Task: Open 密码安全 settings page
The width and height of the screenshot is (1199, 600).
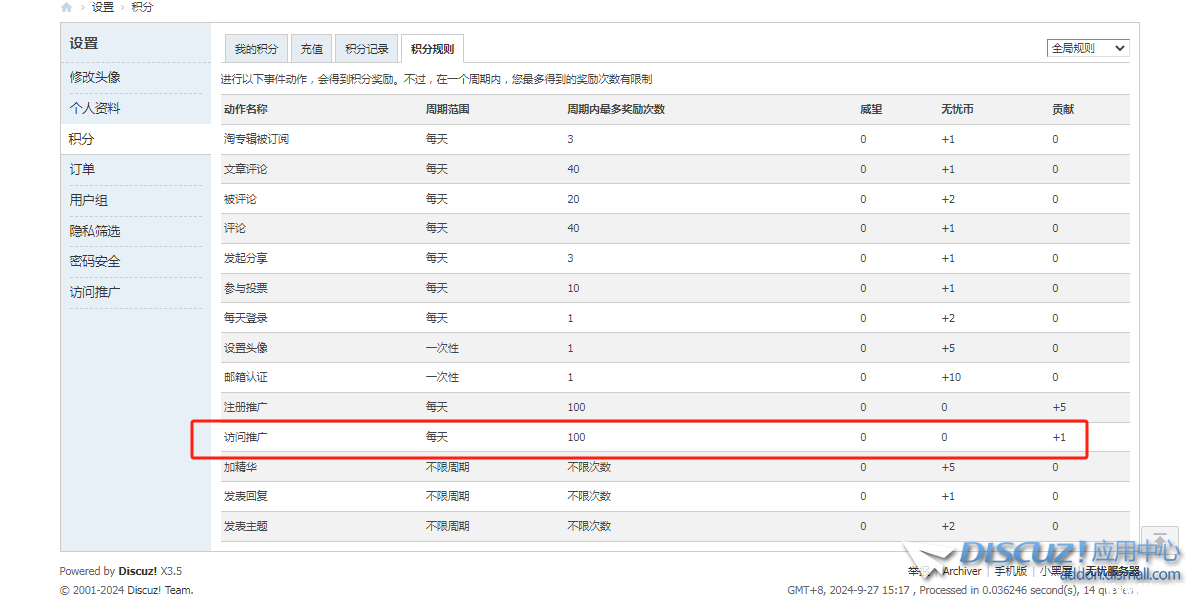Action: (95, 261)
